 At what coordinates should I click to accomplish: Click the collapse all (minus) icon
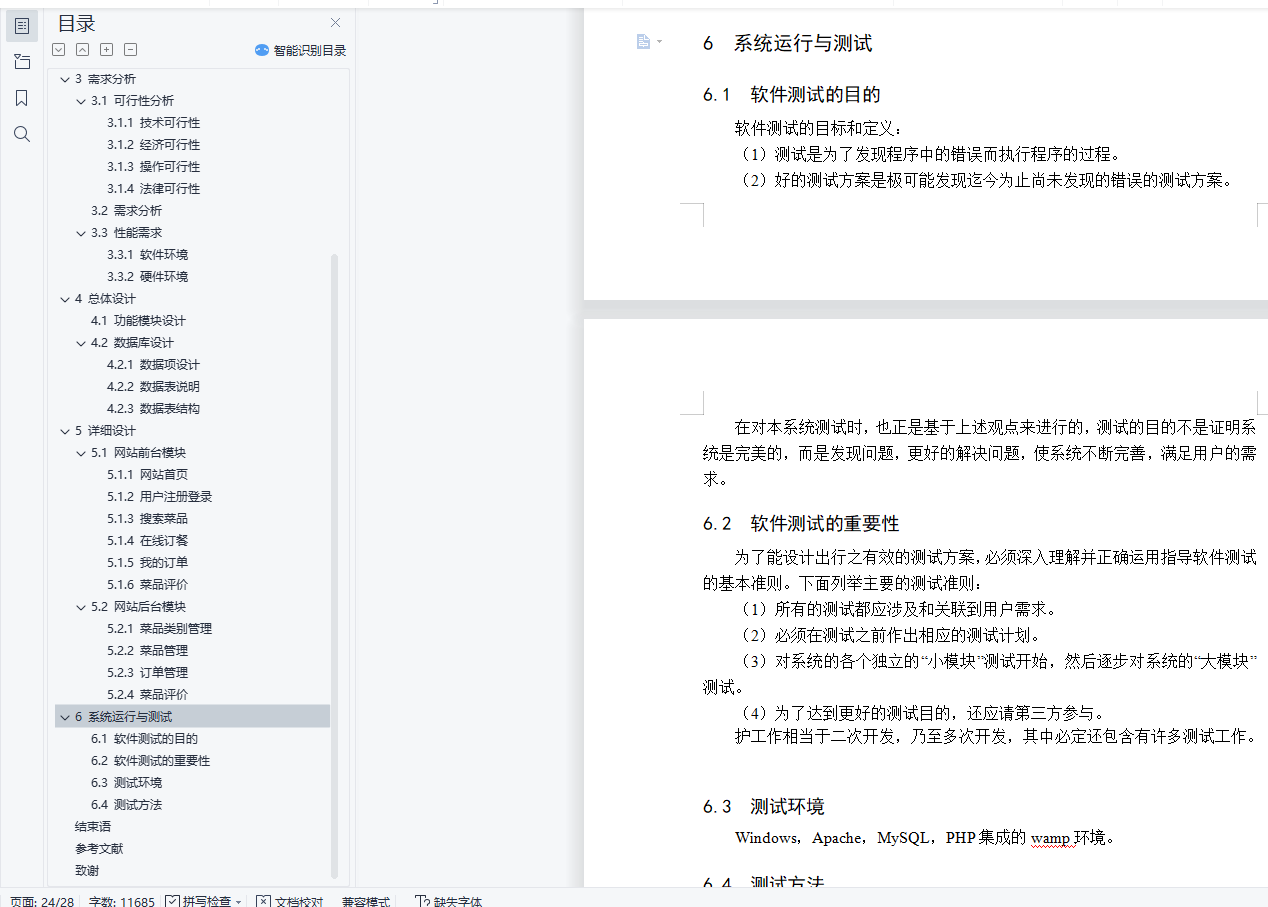(131, 49)
